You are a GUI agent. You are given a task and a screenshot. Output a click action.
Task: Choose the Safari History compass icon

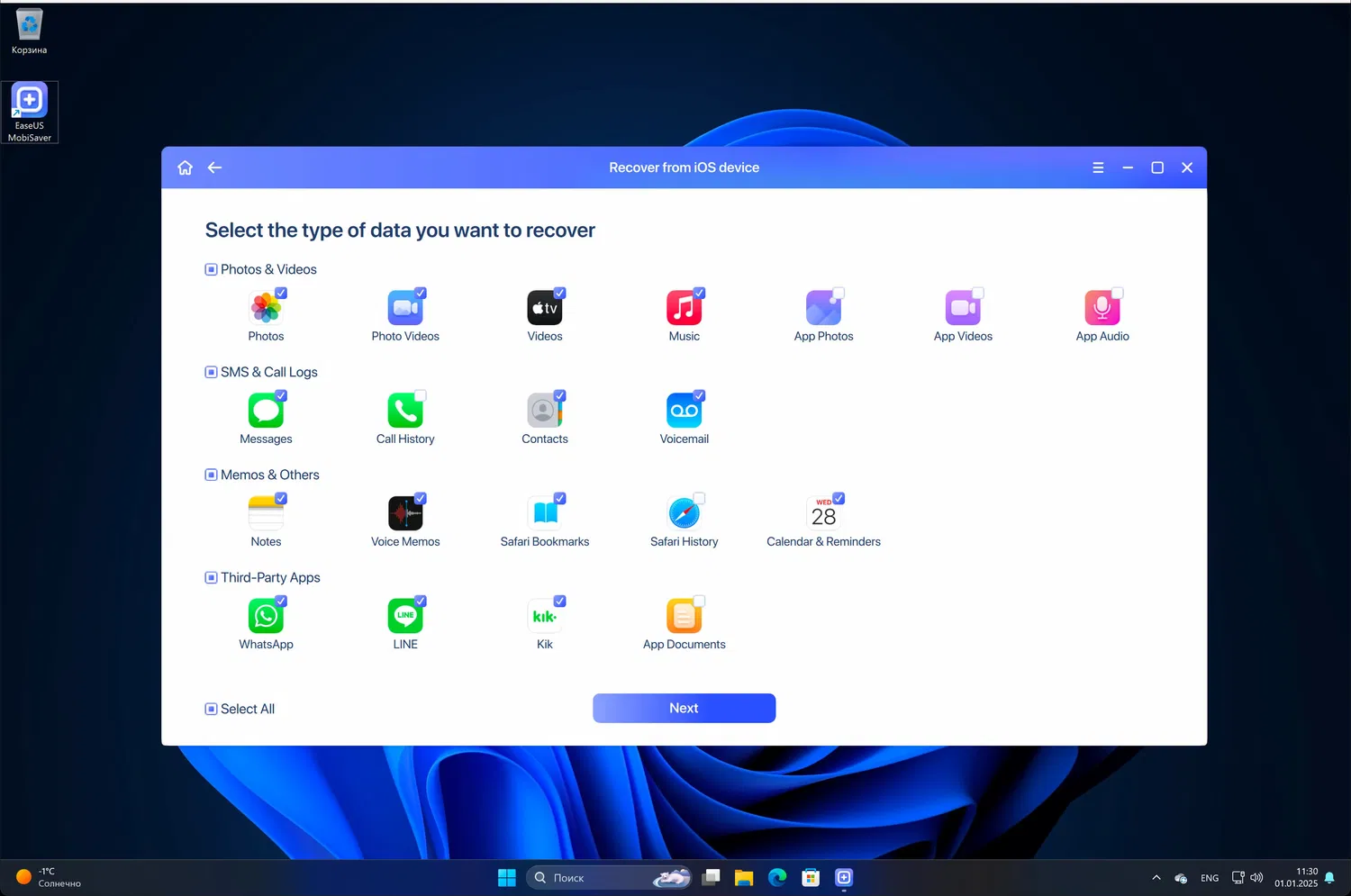tap(685, 513)
